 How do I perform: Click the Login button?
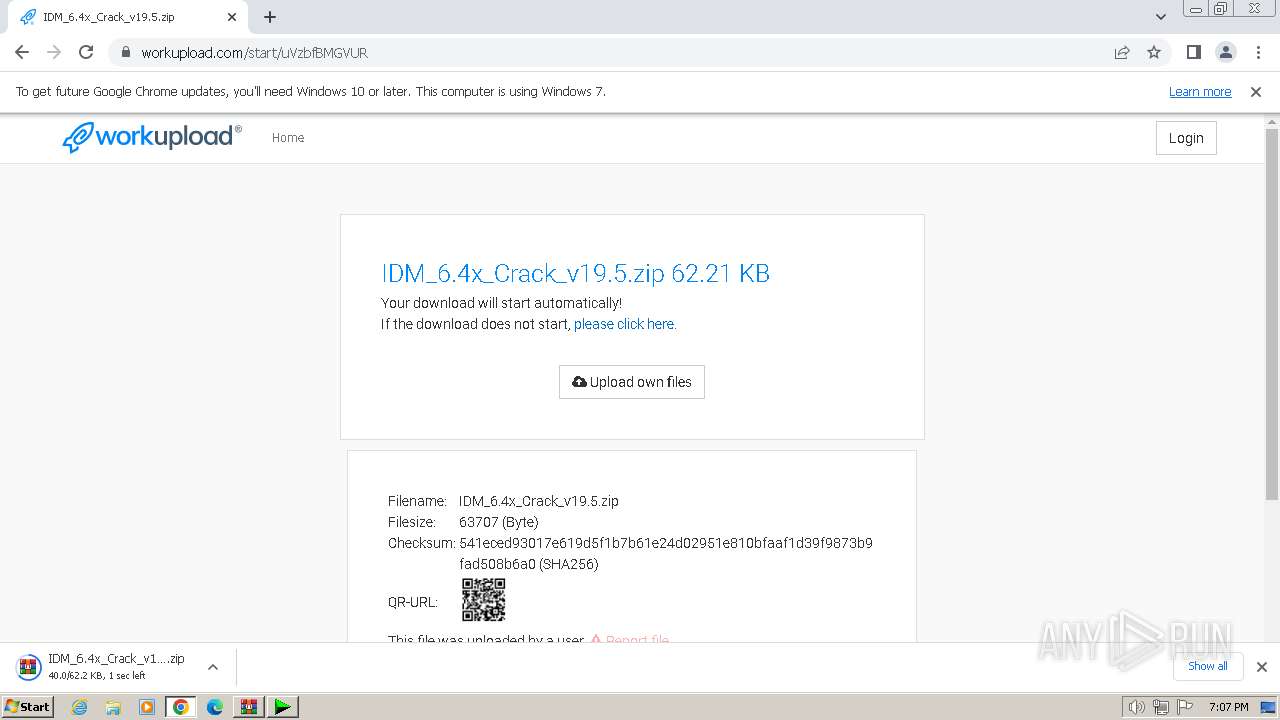click(1186, 138)
